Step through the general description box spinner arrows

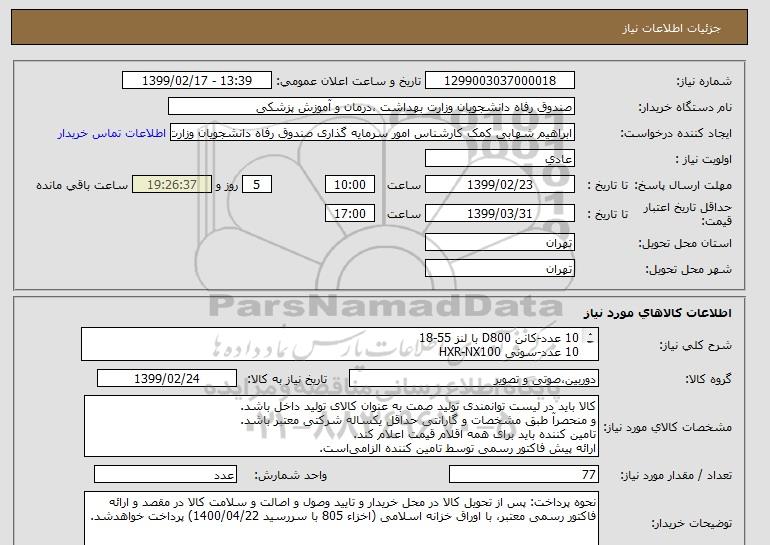[590, 338]
